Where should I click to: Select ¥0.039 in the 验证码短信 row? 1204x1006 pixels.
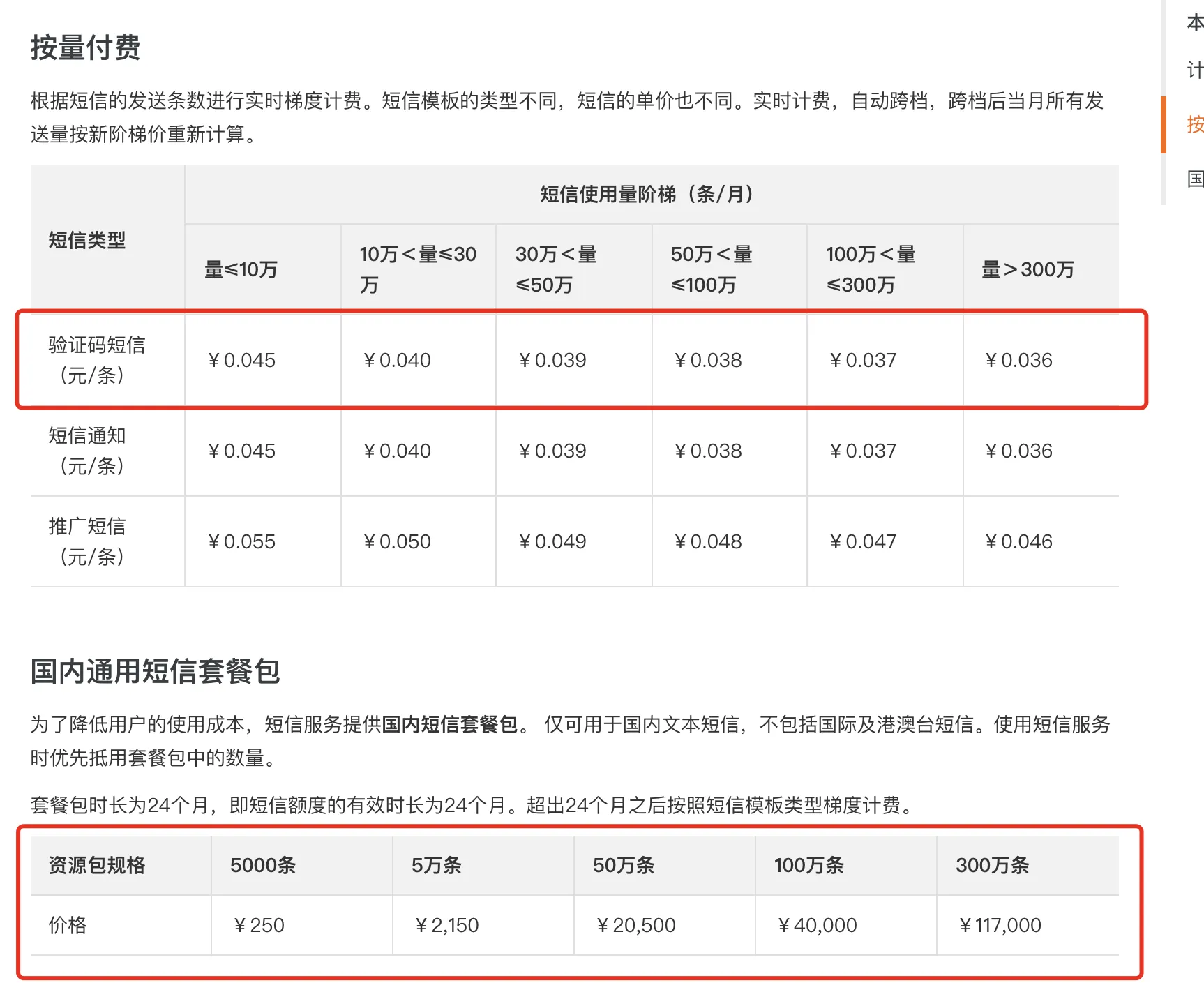click(x=552, y=360)
